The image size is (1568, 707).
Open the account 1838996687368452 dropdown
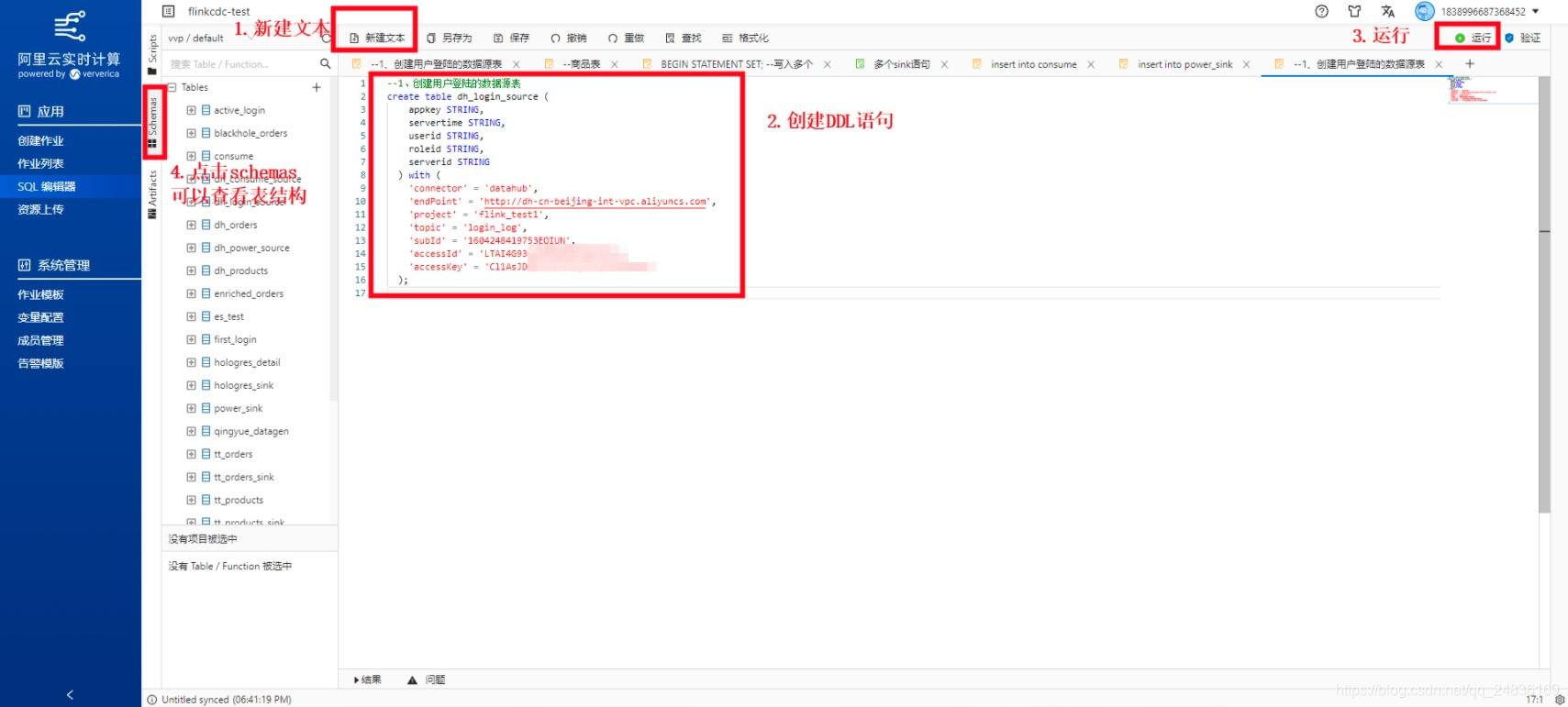pos(1490,11)
